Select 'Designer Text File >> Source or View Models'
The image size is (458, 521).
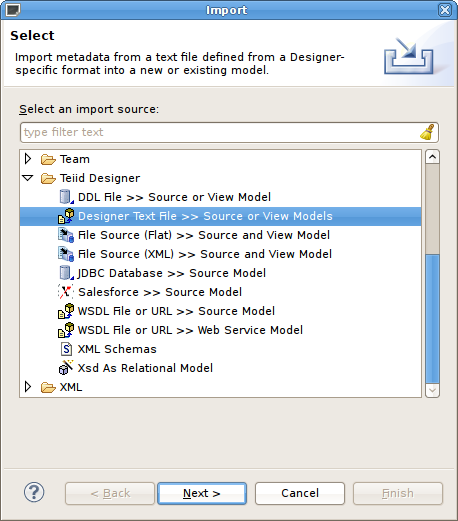pos(205,216)
